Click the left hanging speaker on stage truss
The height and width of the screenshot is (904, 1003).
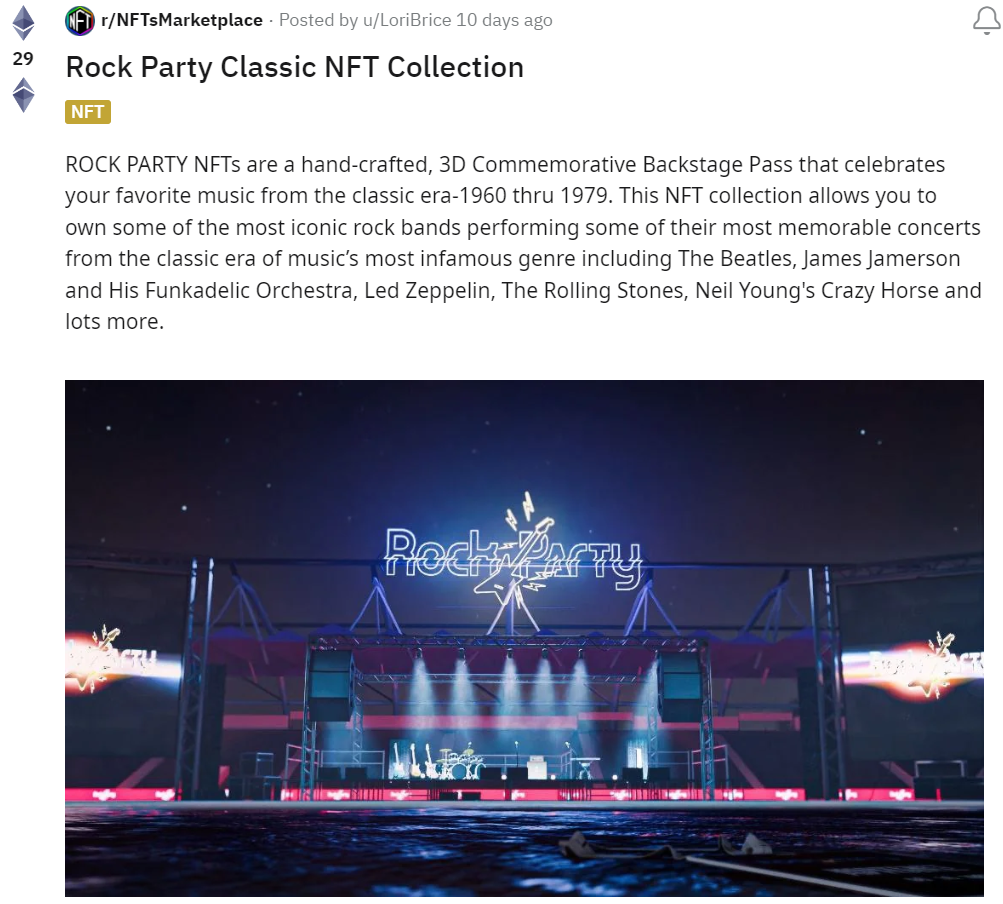click(329, 685)
